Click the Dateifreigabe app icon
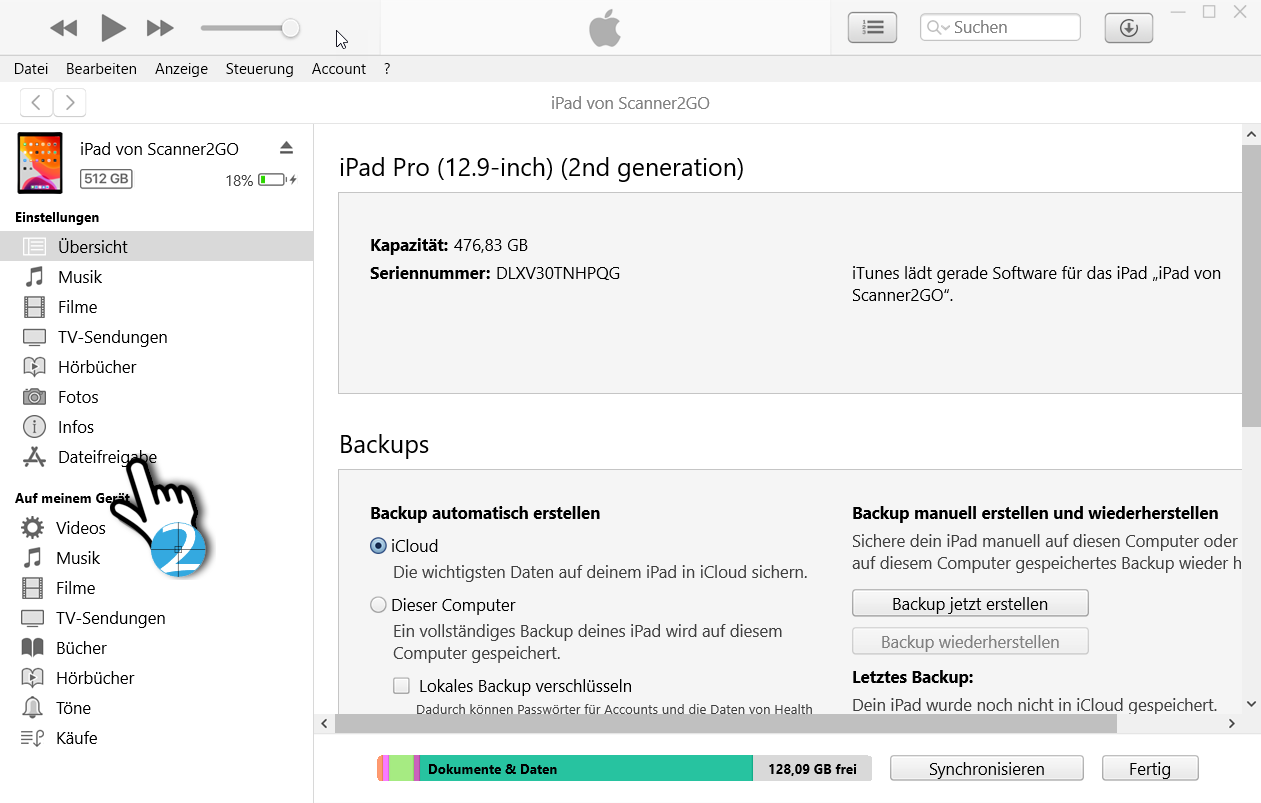This screenshot has width=1261, height=803. tap(35, 457)
